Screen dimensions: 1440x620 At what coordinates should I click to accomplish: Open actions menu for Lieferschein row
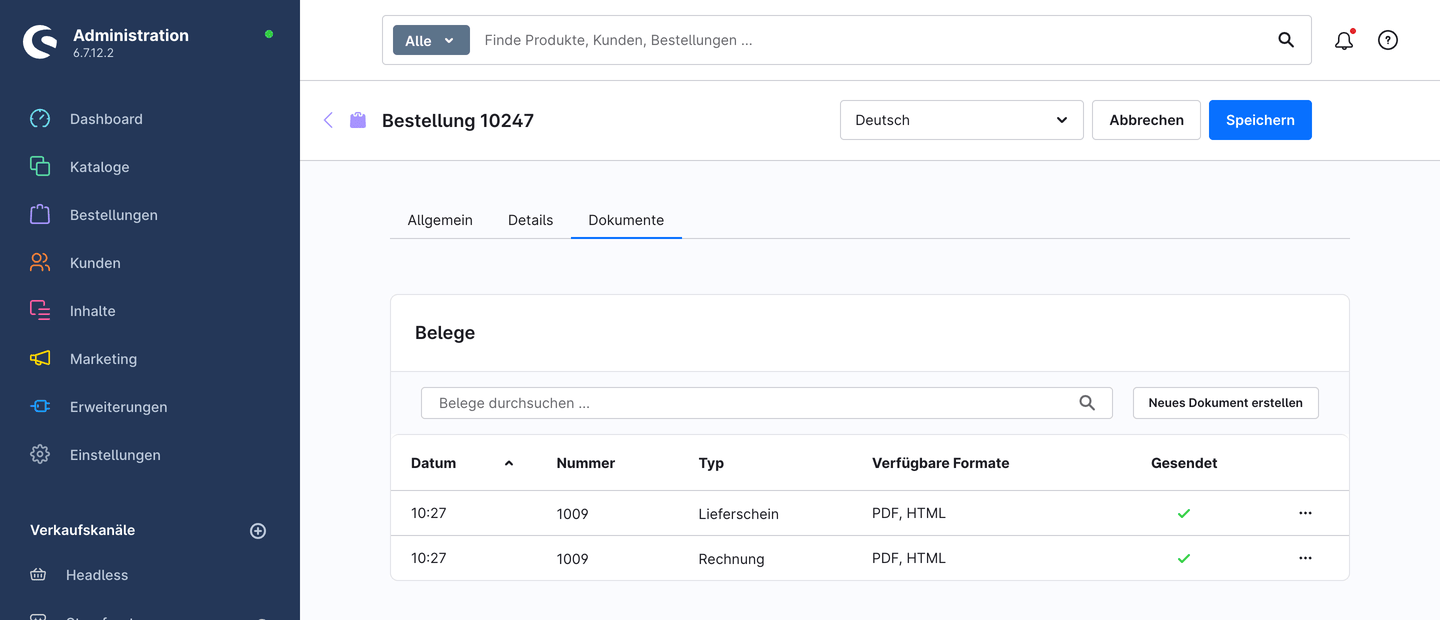[1305, 513]
